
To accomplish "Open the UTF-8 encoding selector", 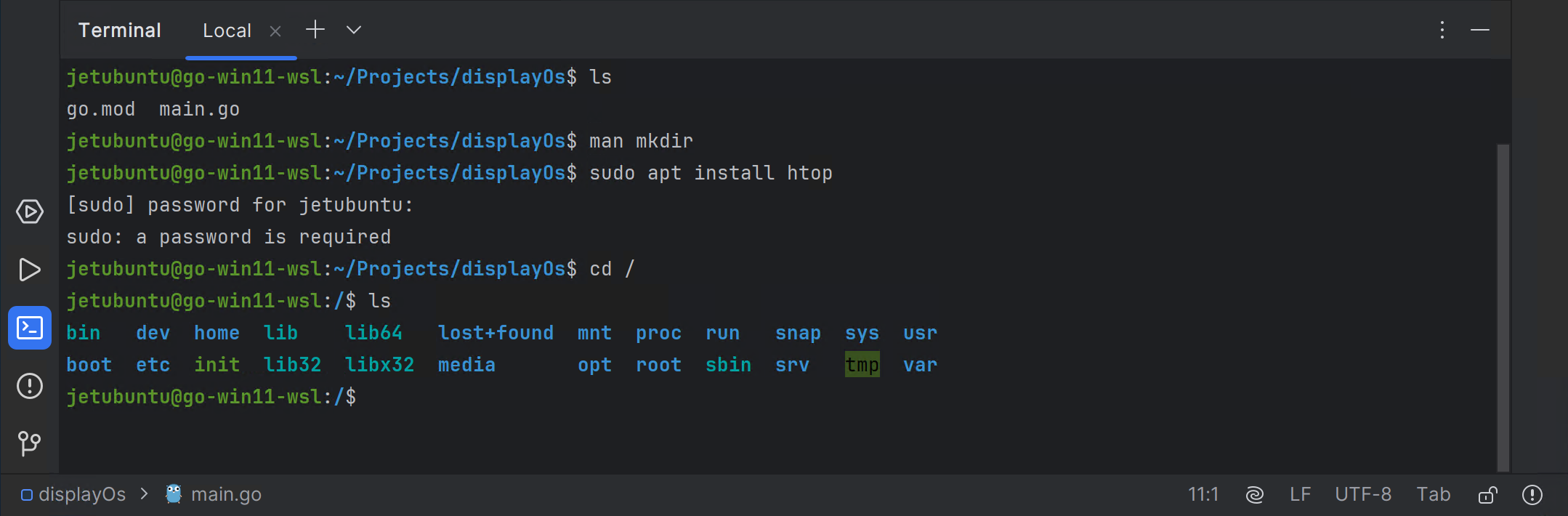I will (x=1363, y=494).
